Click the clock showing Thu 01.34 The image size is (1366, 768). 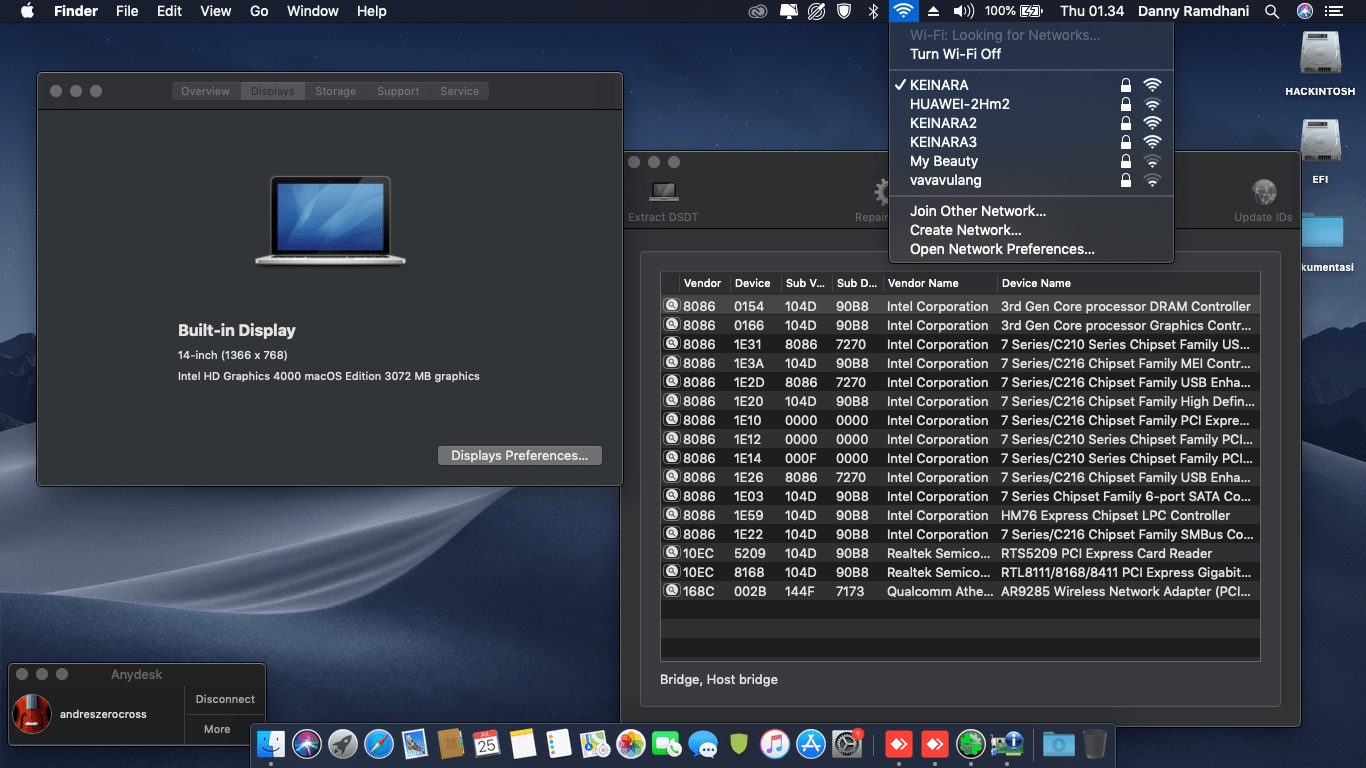pos(1092,11)
